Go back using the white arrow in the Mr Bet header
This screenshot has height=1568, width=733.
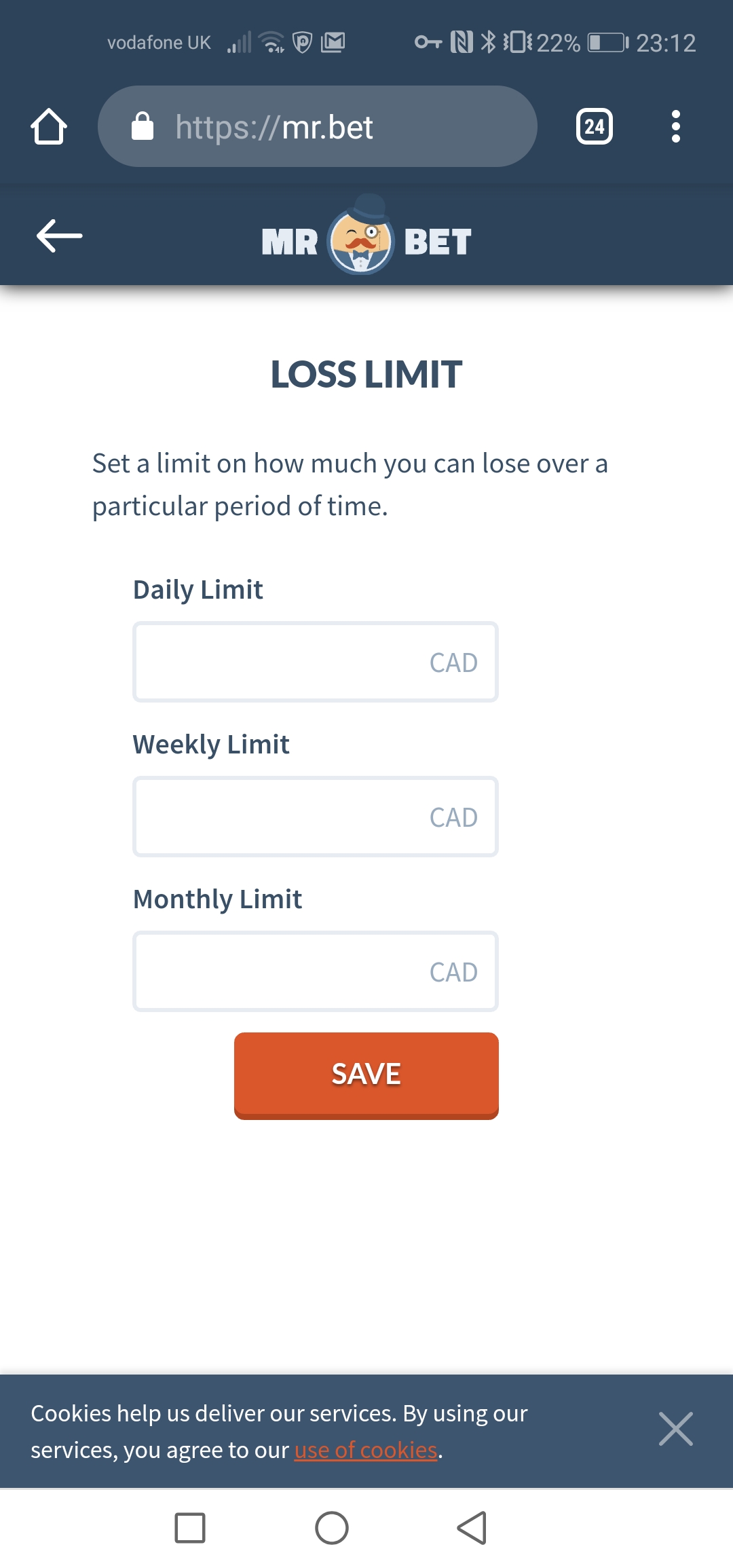[60, 236]
